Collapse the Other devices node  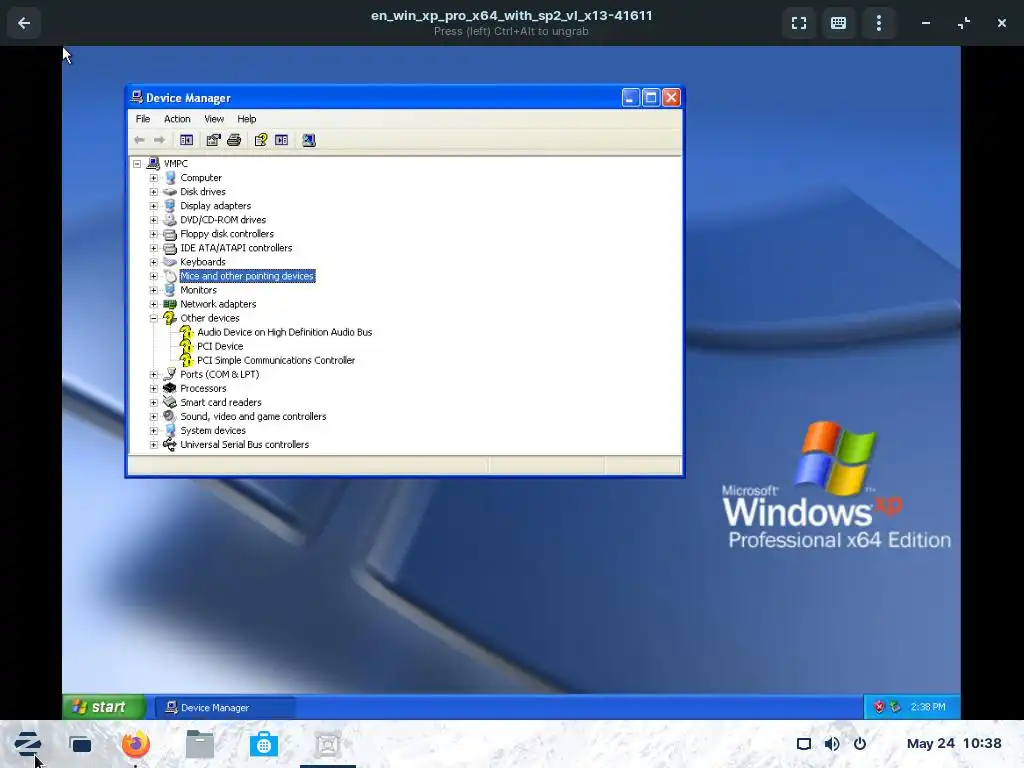153,318
